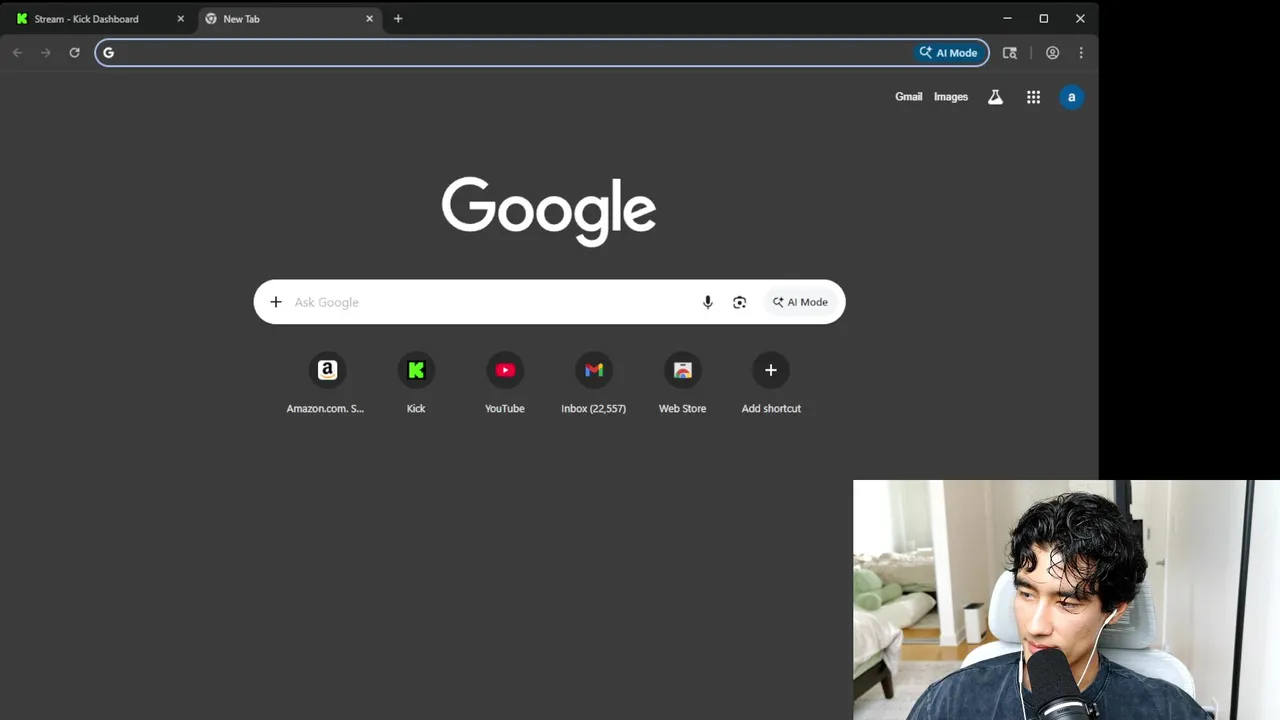Click the webcam overlay
Image resolution: width=1280 pixels, height=720 pixels.
[x=1066, y=600]
